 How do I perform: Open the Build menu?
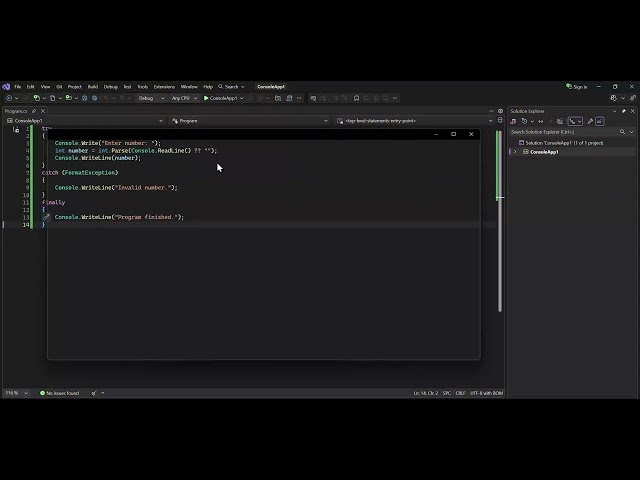(93, 87)
